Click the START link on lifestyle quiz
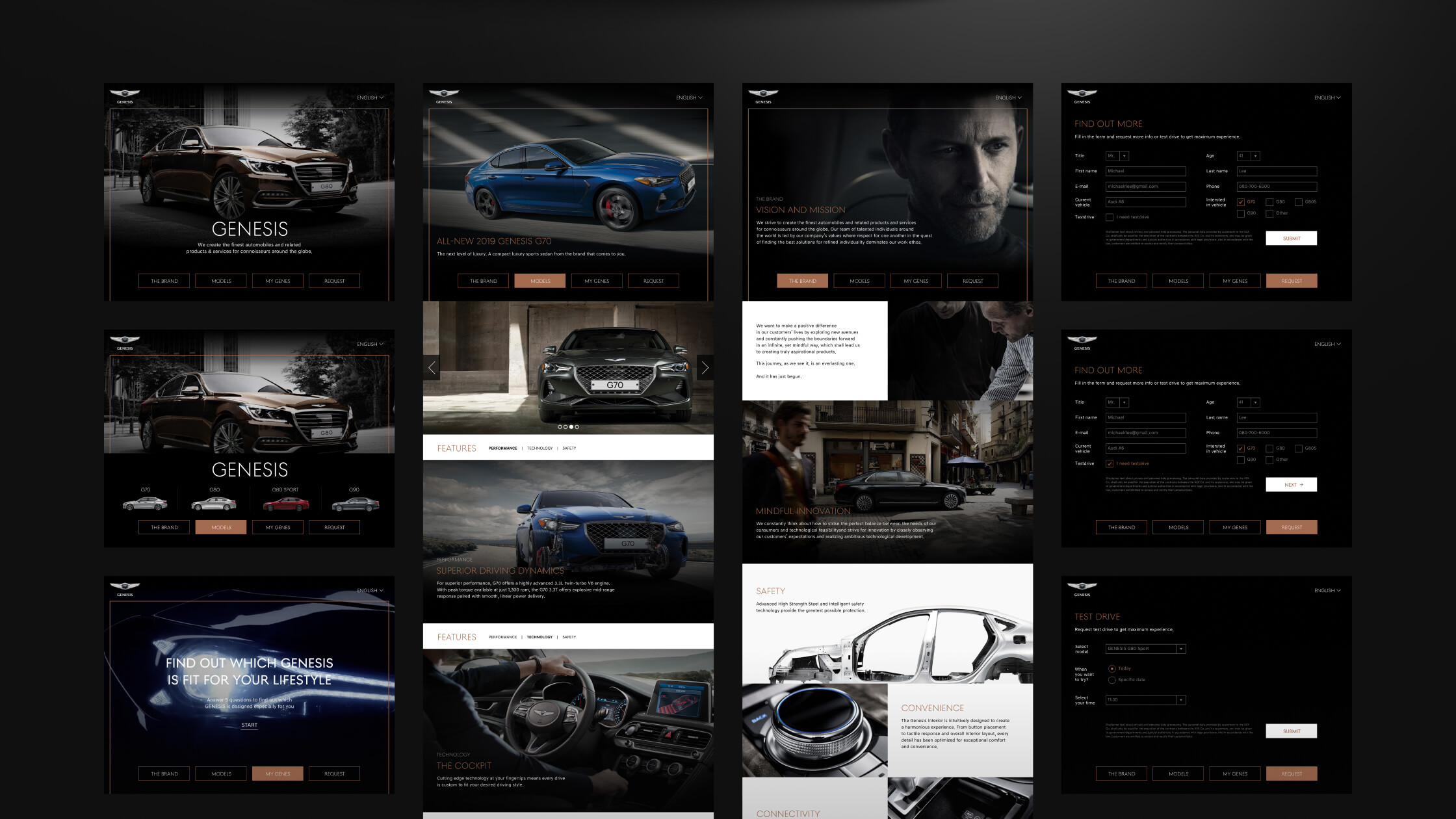 [x=249, y=725]
